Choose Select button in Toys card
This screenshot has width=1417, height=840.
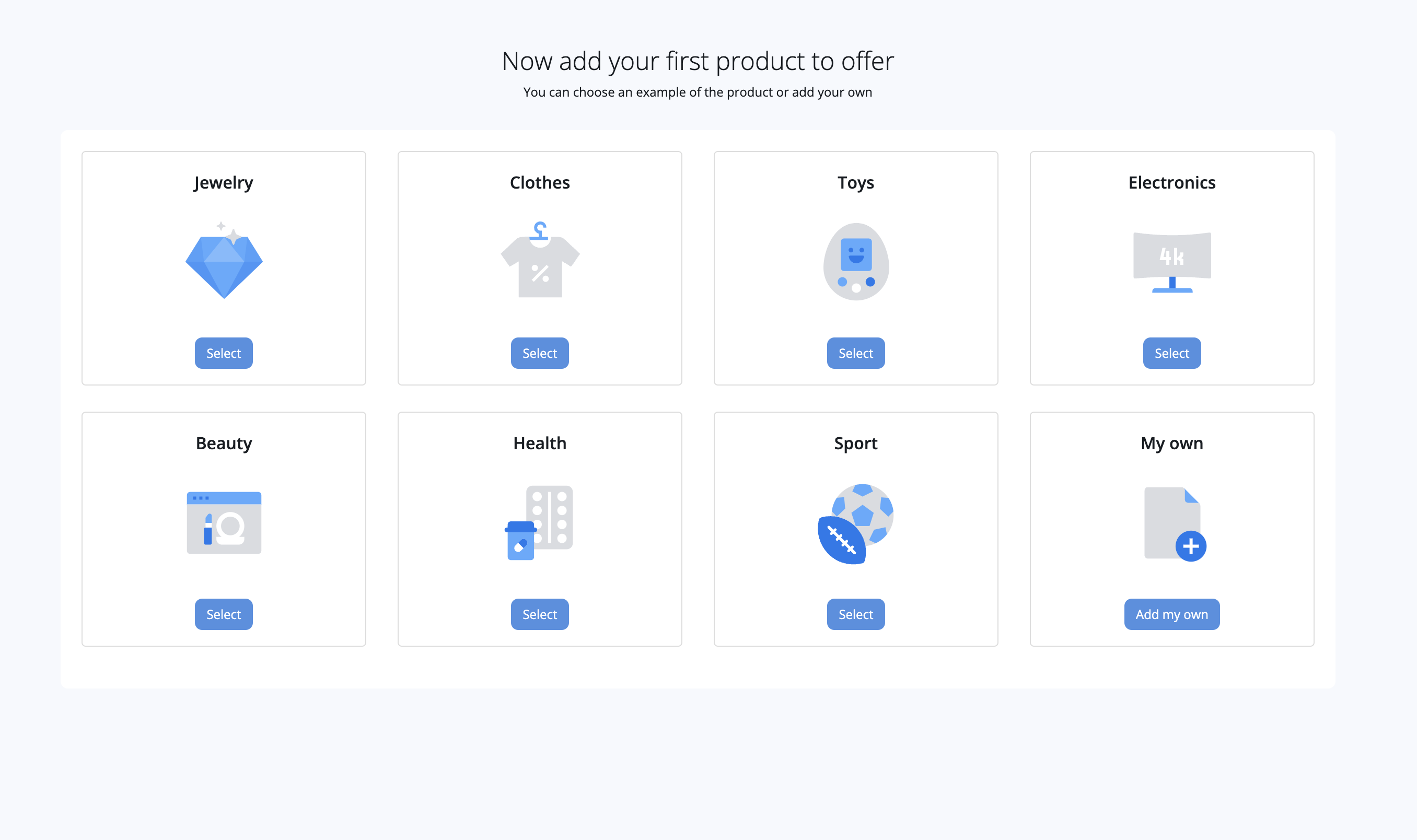pyautogui.click(x=855, y=353)
